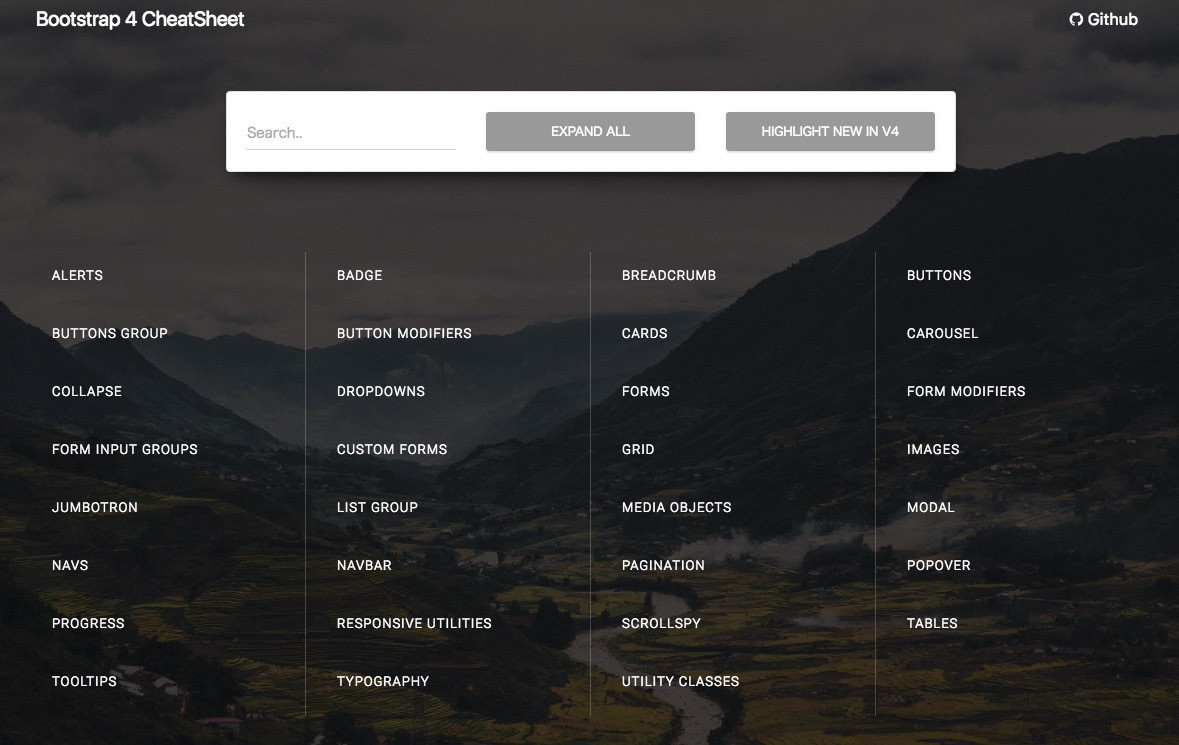Screen dimensions: 1179x745
Task: Expand the CAROUSEL section
Action: coord(942,333)
